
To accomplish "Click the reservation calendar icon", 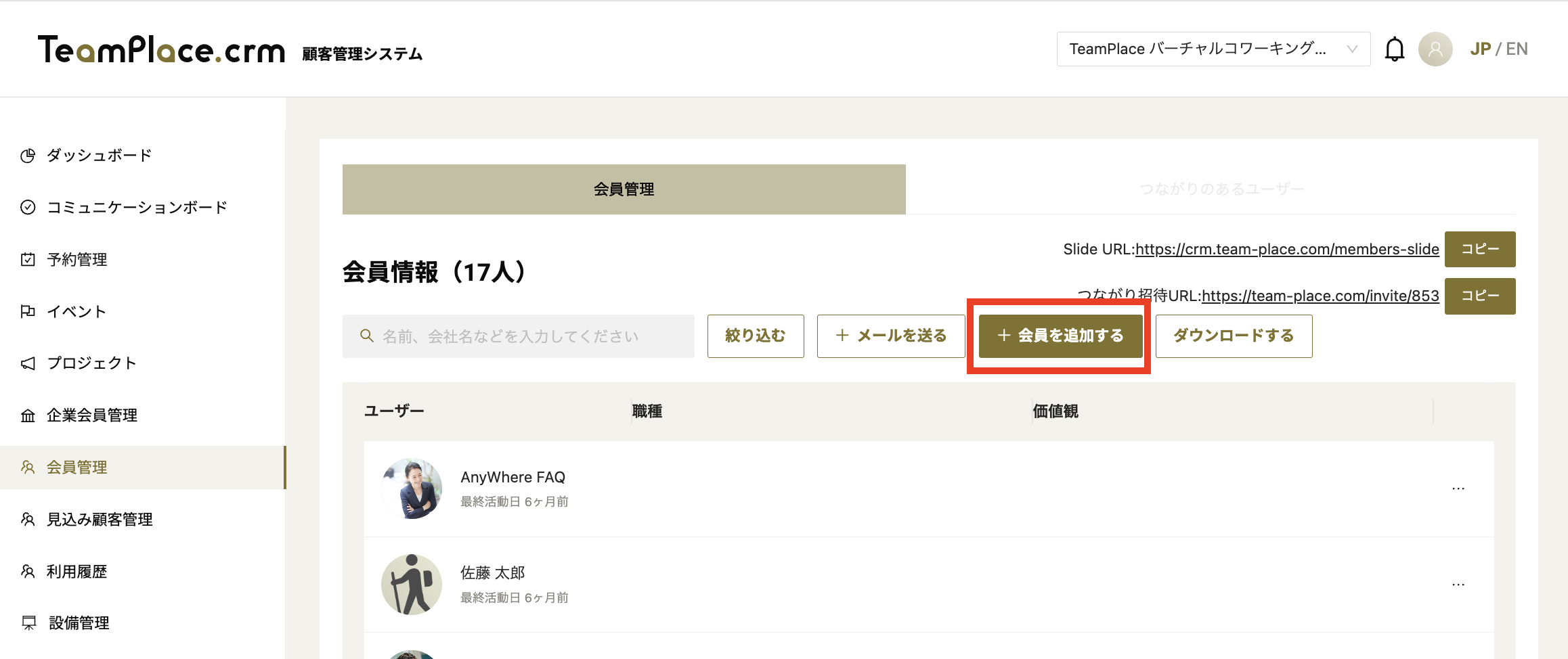I will tap(28, 259).
